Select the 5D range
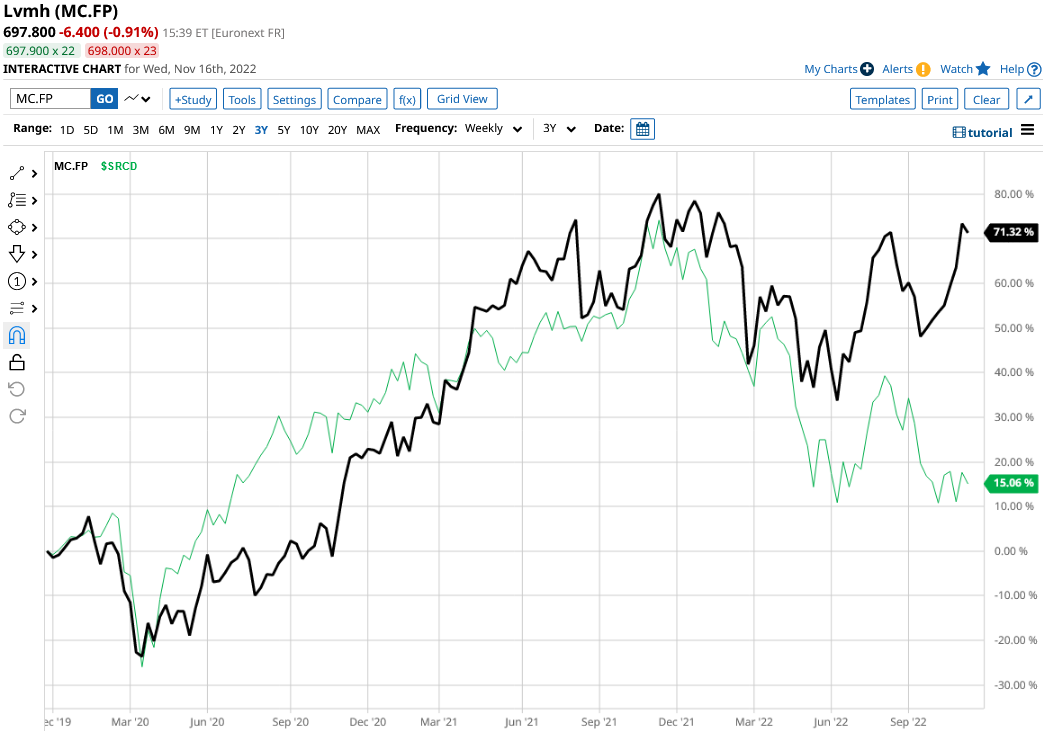 tap(91, 130)
